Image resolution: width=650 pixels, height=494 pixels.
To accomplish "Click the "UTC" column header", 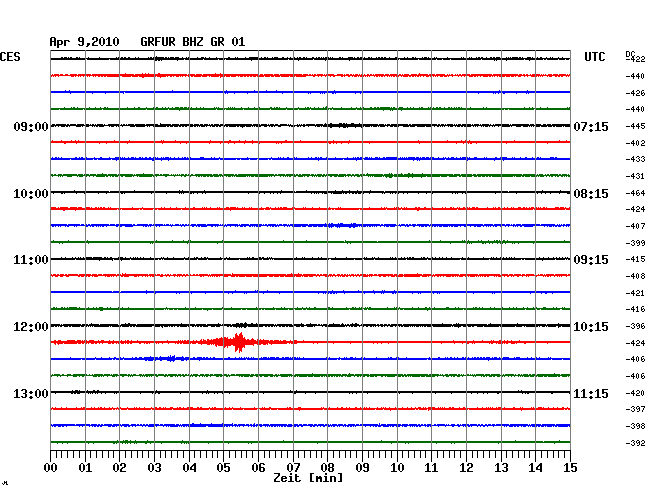I will tap(594, 57).
